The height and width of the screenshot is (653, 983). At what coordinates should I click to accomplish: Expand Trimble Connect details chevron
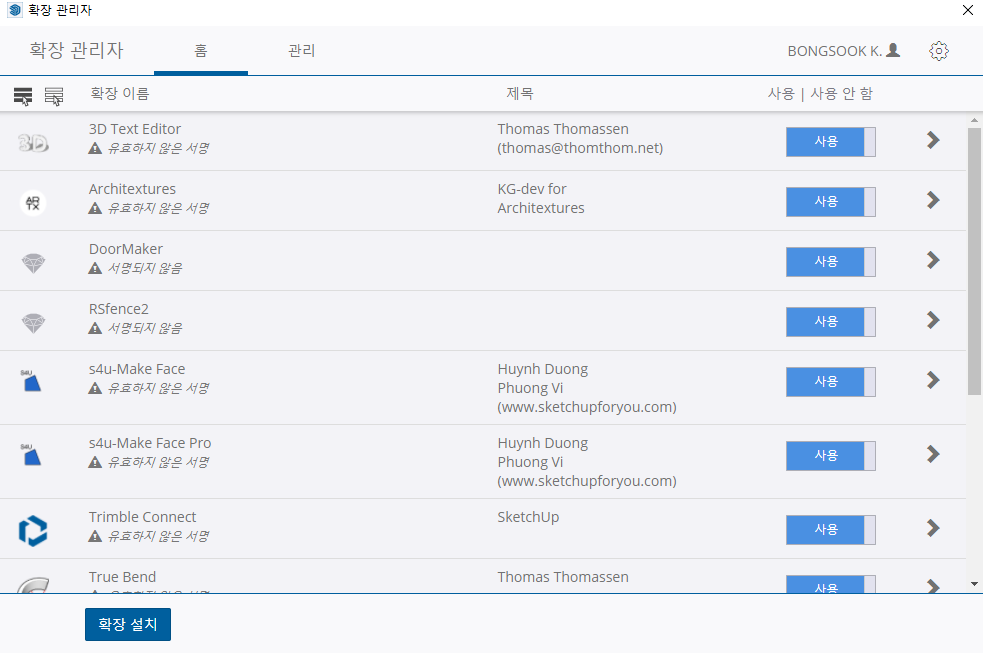tap(933, 528)
